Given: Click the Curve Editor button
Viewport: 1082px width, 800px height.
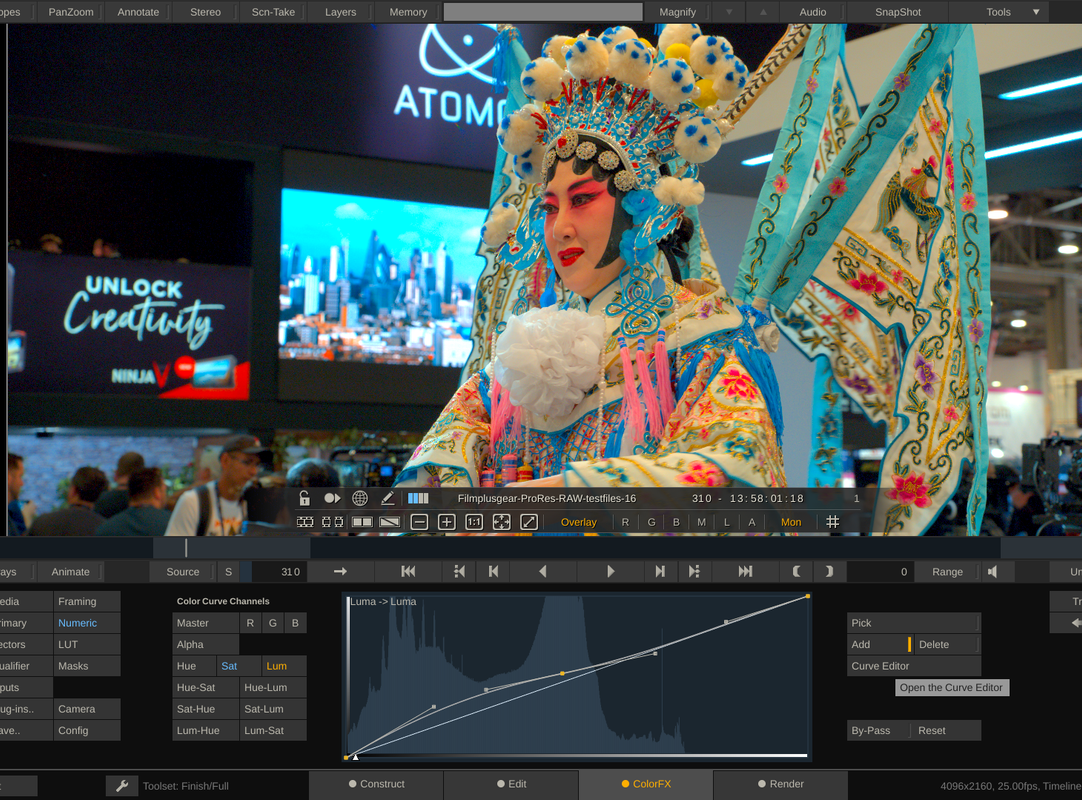Looking at the screenshot, I should point(914,666).
